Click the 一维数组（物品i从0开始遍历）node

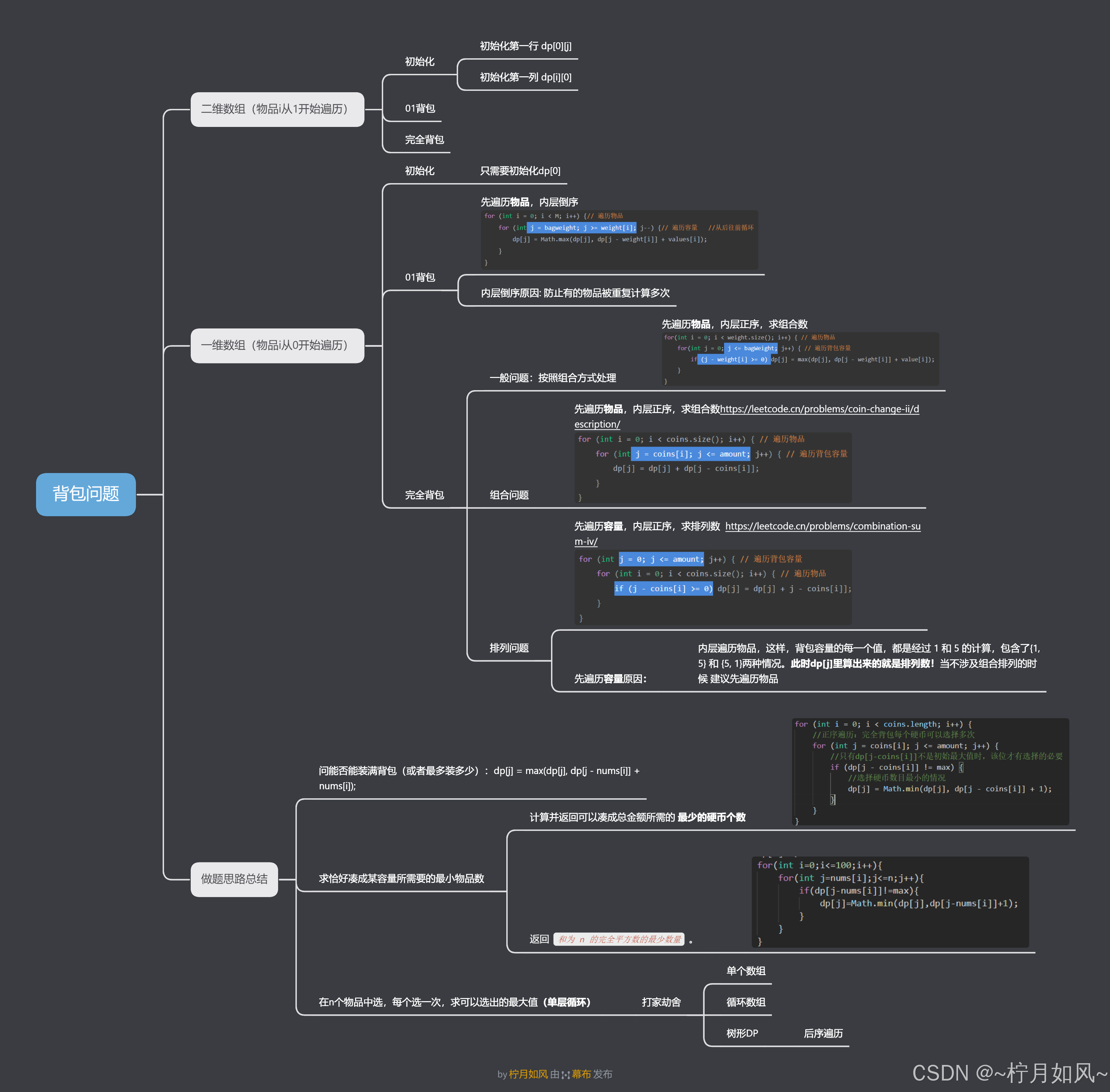click(x=277, y=345)
